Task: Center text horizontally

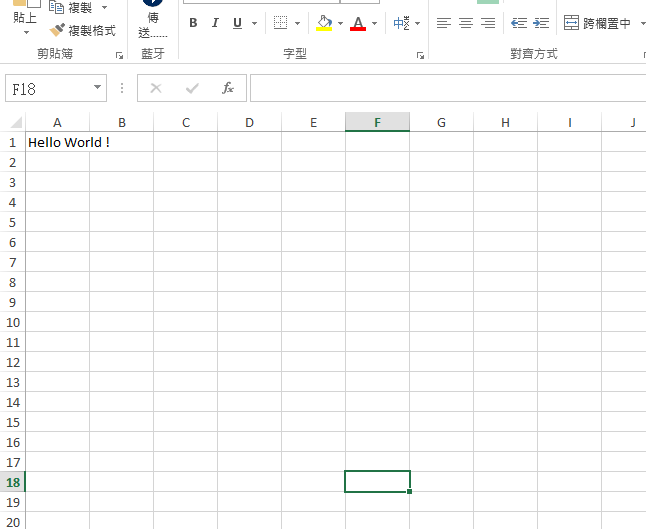Action: point(466,23)
